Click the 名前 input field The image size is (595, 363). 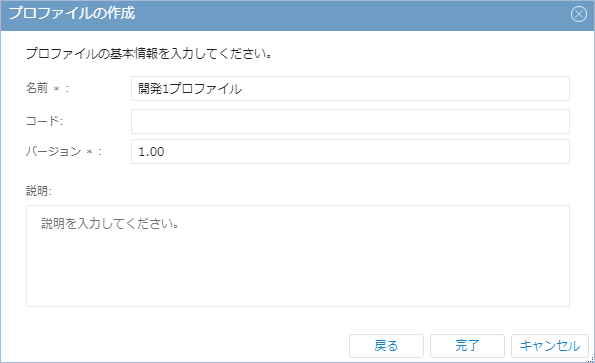350,88
